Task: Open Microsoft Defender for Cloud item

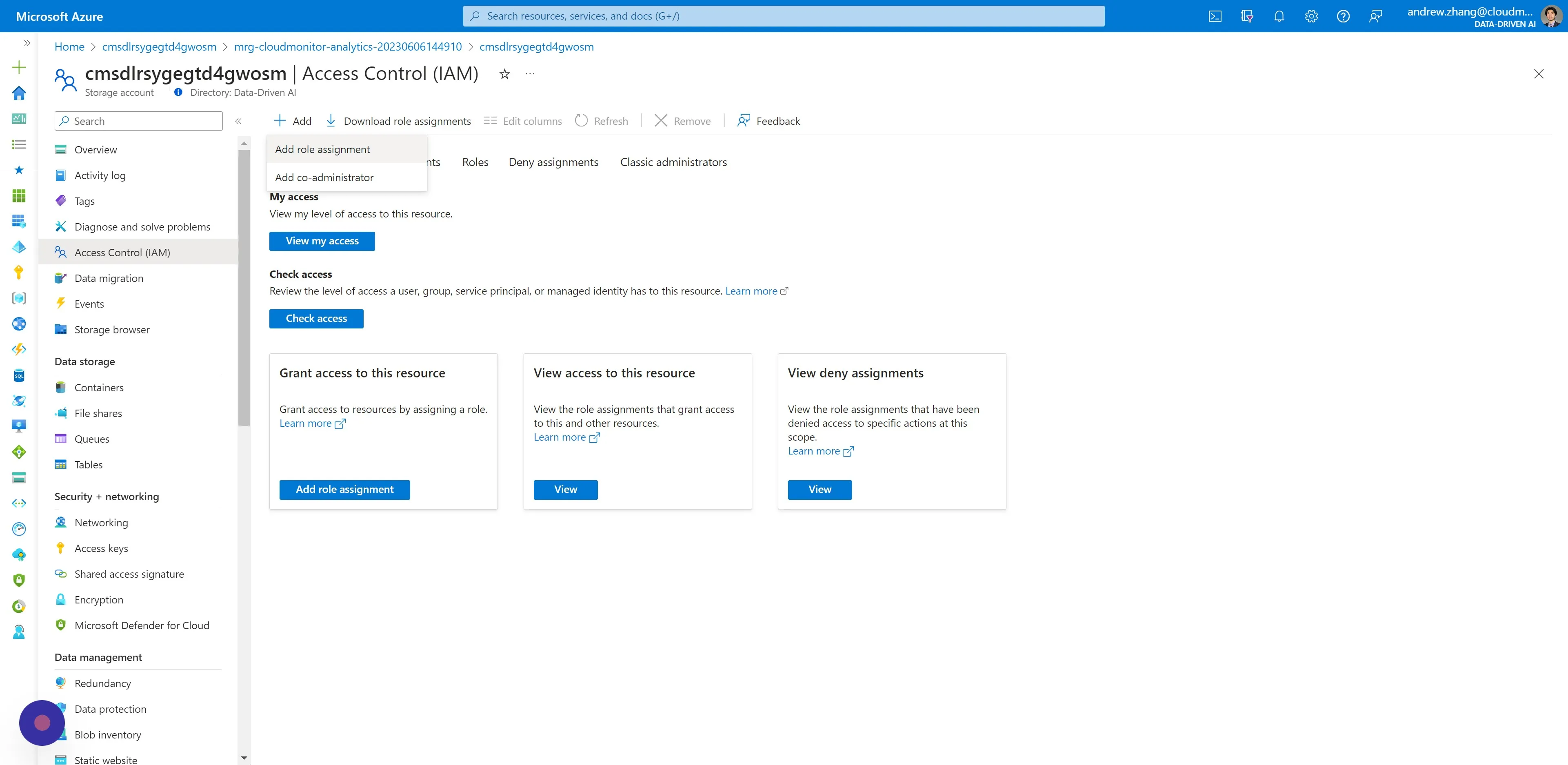Action: [138, 625]
